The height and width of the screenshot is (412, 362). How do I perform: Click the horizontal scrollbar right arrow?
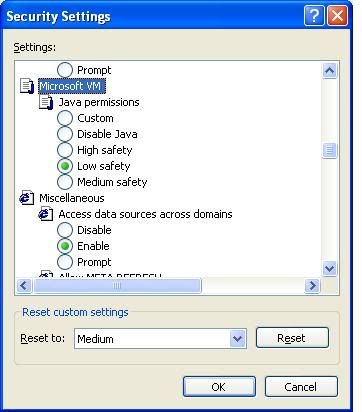312,286
